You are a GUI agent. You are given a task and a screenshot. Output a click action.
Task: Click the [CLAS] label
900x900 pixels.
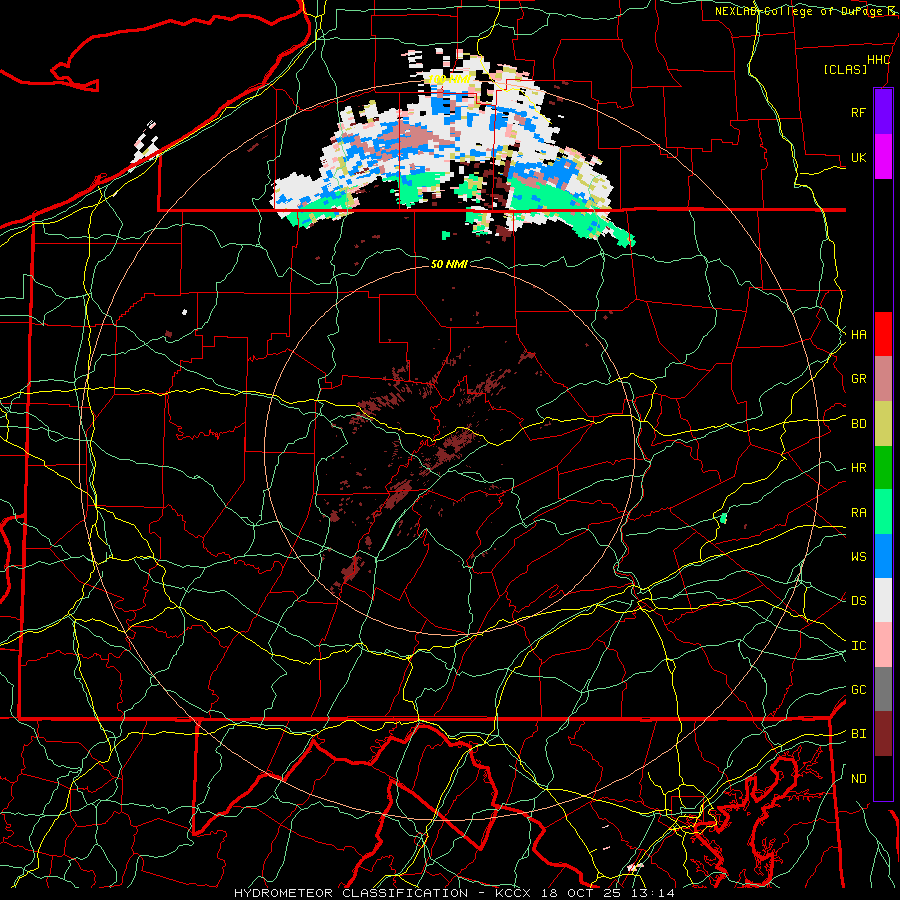tap(845, 69)
